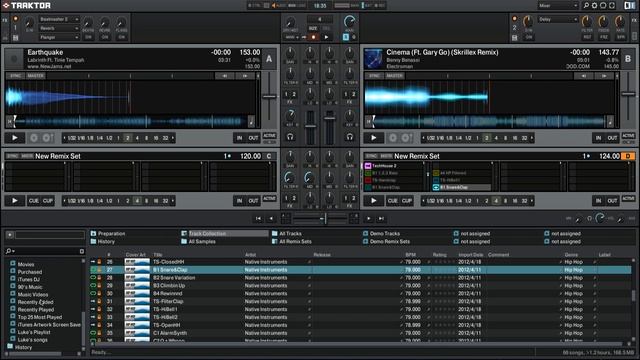
Task: Click Deck B beatjump forward button
Action: pos(604,76)
